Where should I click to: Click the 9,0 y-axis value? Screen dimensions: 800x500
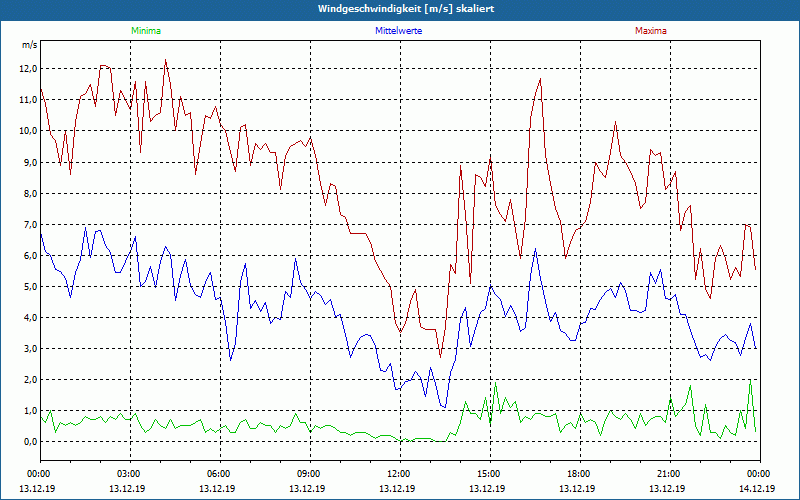click(31, 162)
